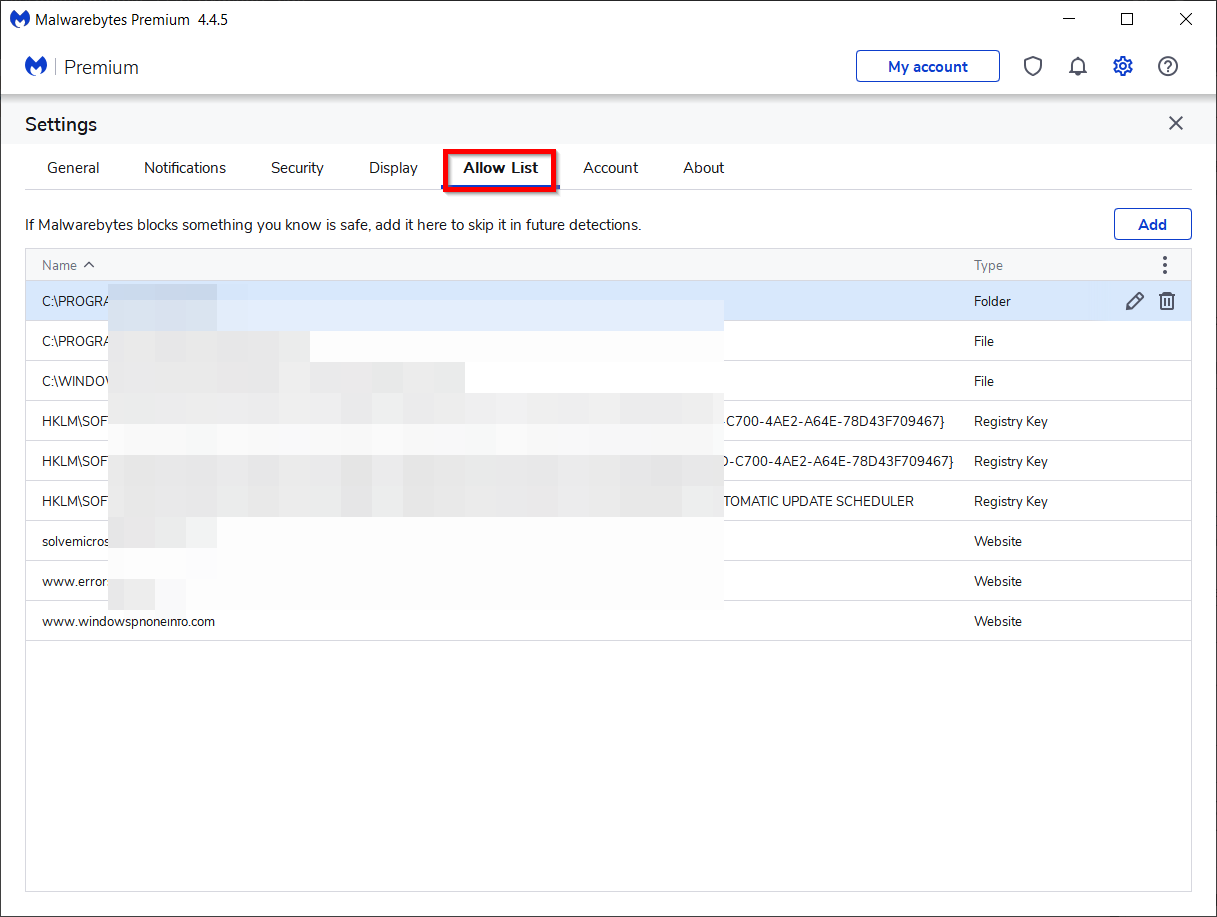
Task: Minimize the Malwarebytes window
Action: [x=1068, y=19]
